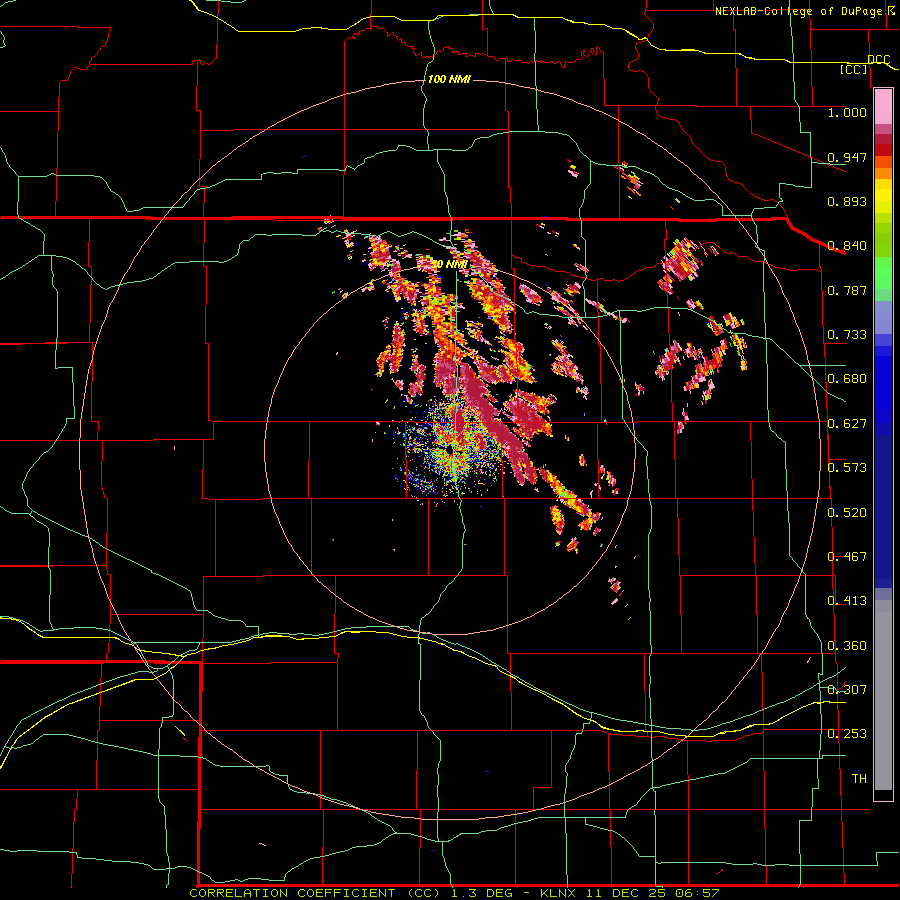Click the 0.573 scale value

847,467
